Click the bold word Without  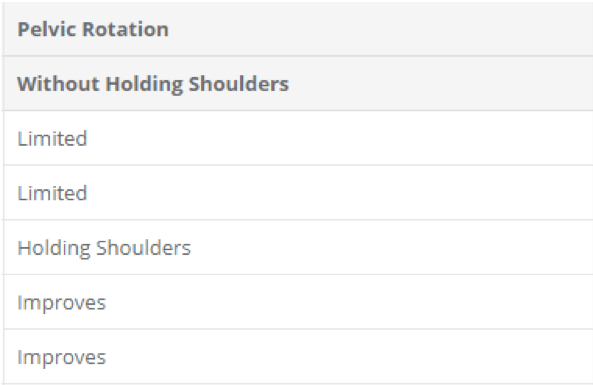(x=58, y=84)
